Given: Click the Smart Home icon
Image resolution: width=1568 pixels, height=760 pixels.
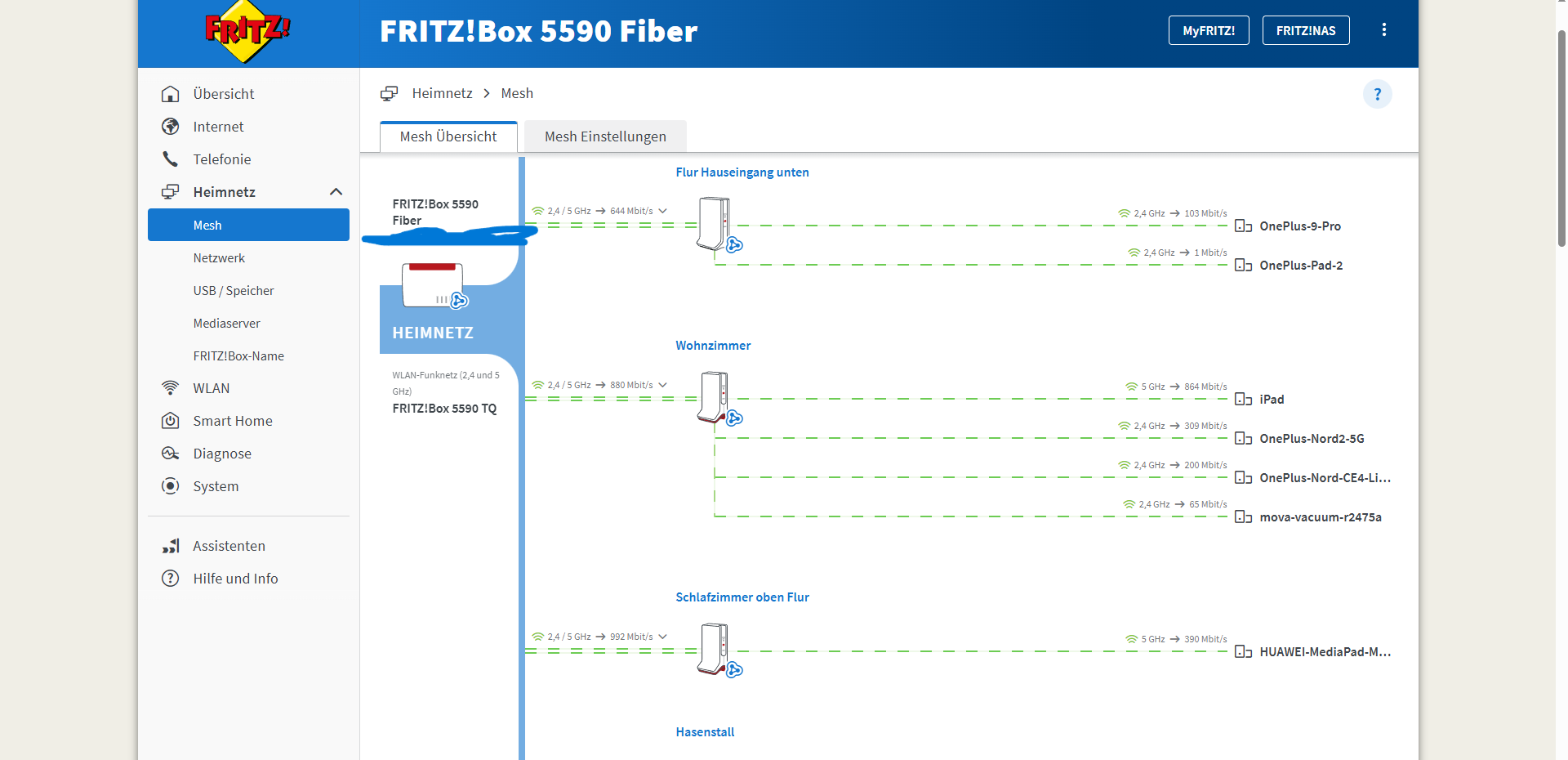Looking at the screenshot, I should 170,421.
